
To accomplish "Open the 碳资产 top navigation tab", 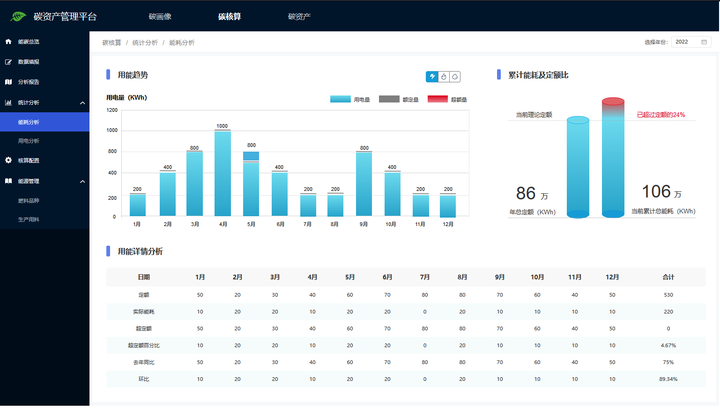I will [299, 17].
